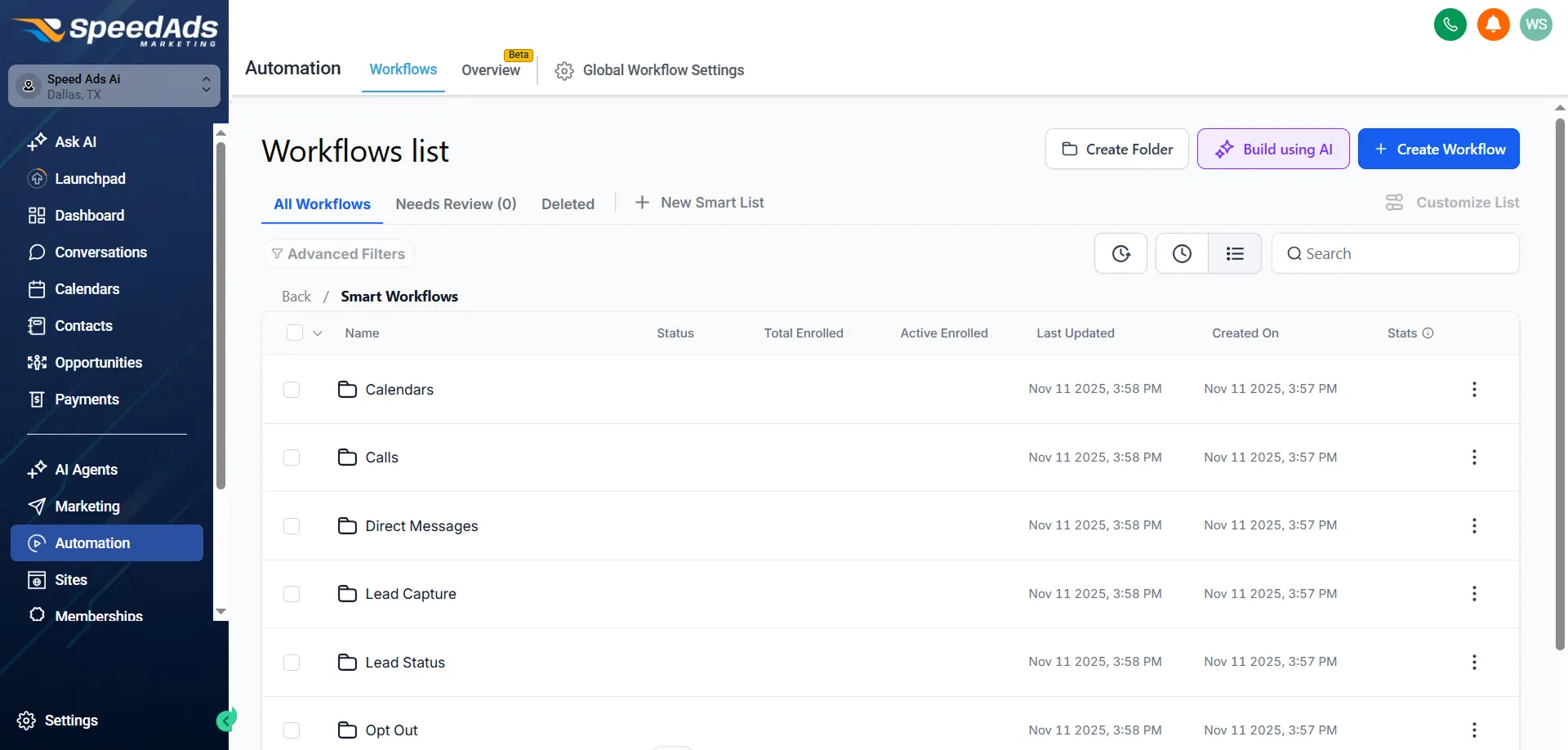Click the pie-clock history view icon
The height and width of the screenshot is (750, 1568).
tap(1121, 254)
